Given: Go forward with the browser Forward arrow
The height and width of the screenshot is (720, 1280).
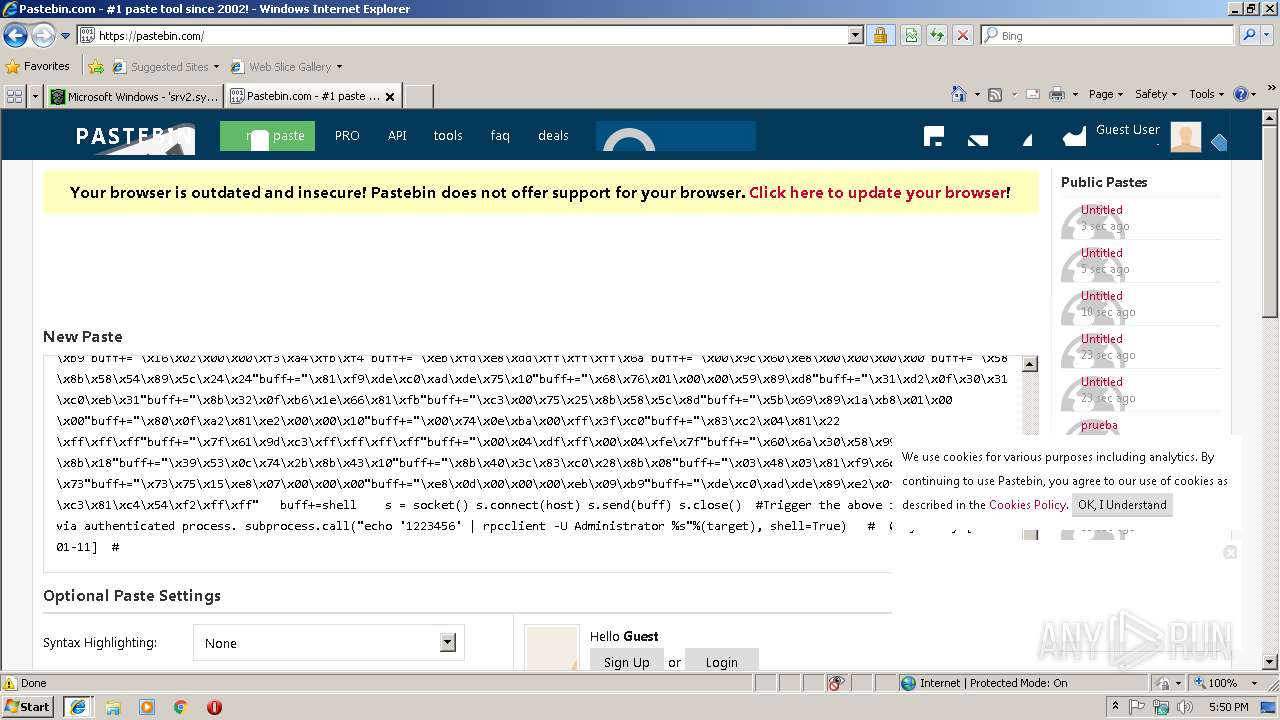Looking at the screenshot, I should click(x=42, y=36).
